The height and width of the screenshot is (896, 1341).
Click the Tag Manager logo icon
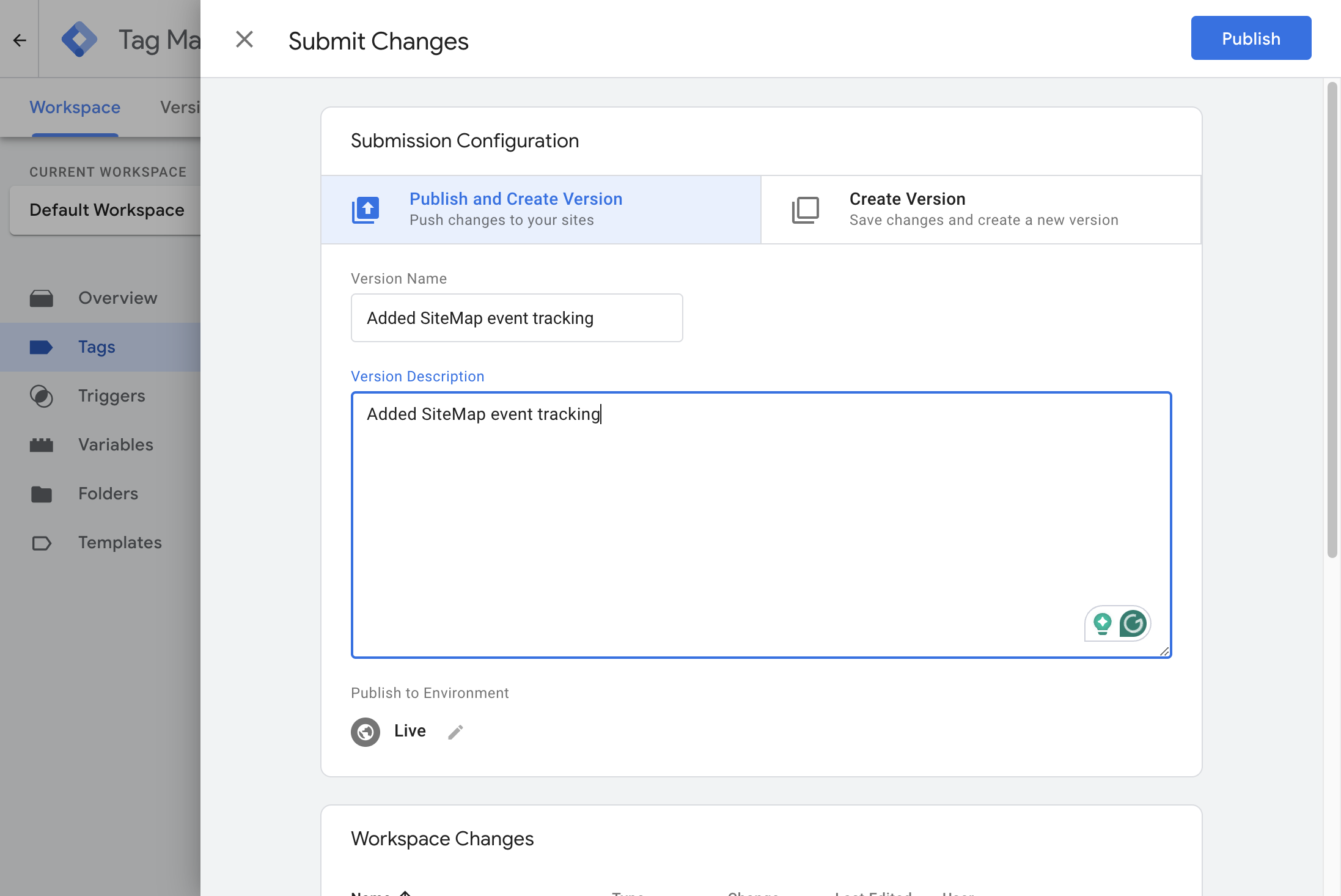coord(79,39)
